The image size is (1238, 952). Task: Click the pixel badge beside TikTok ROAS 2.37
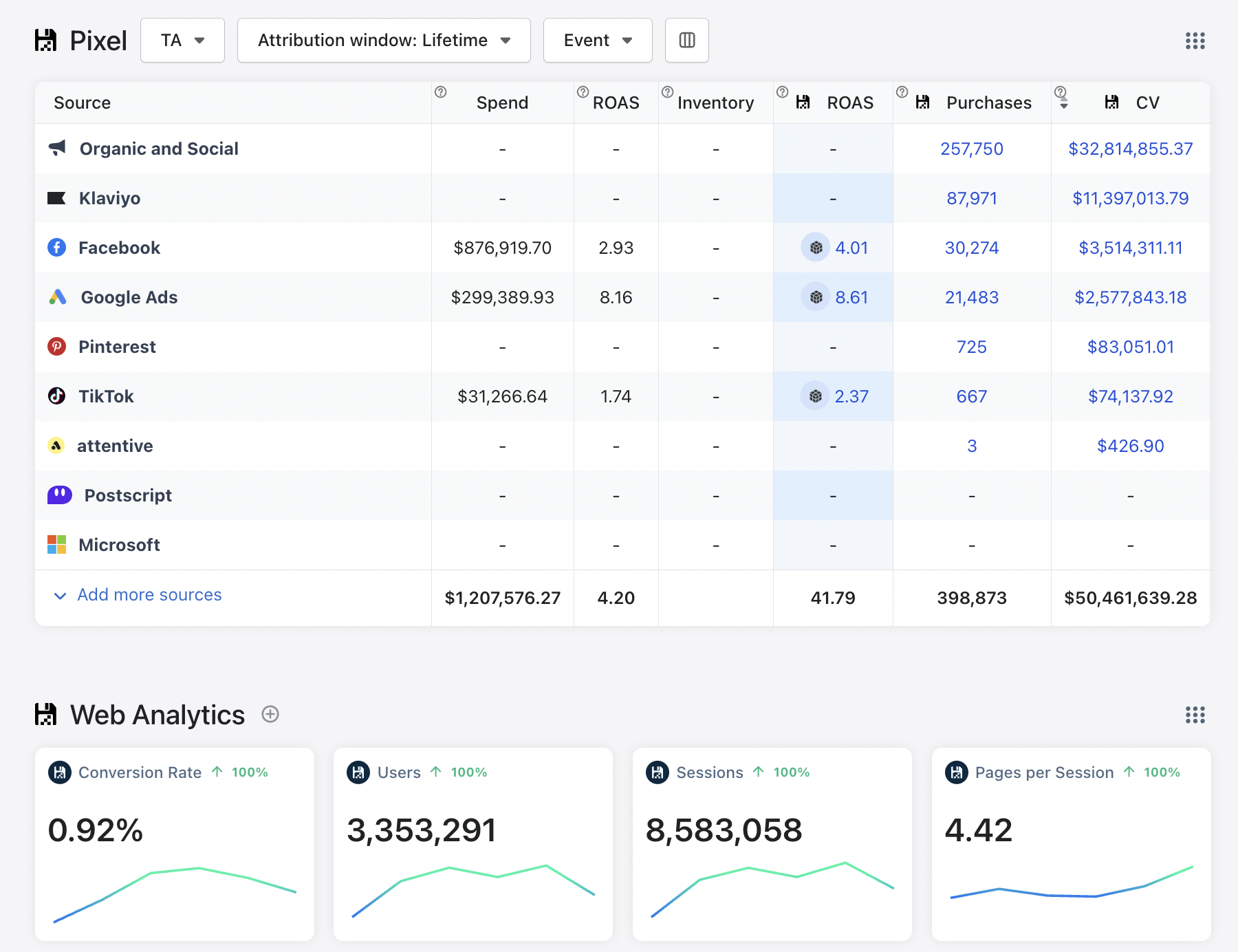tap(815, 396)
